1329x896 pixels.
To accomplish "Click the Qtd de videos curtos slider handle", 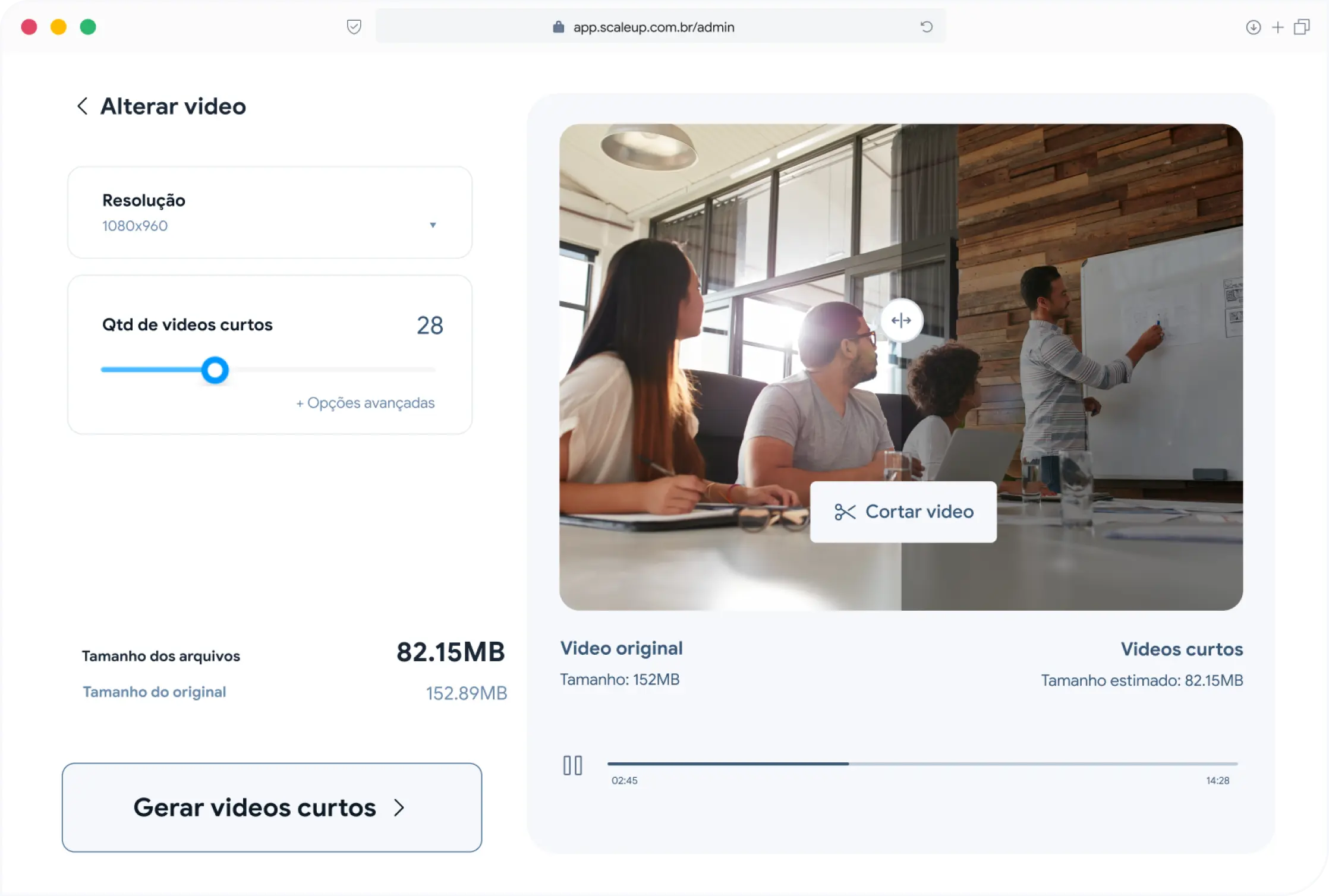I will tap(215, 370).
